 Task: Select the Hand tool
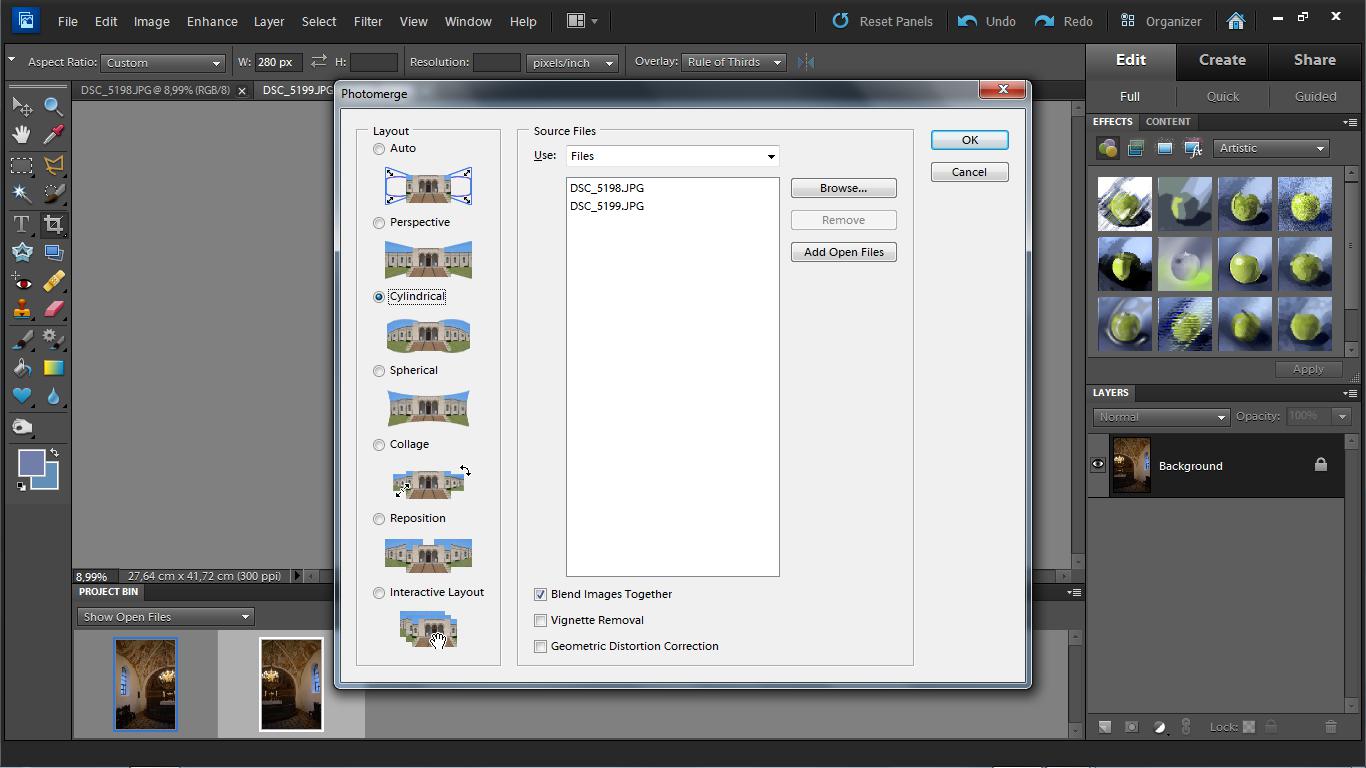point(21,134)
